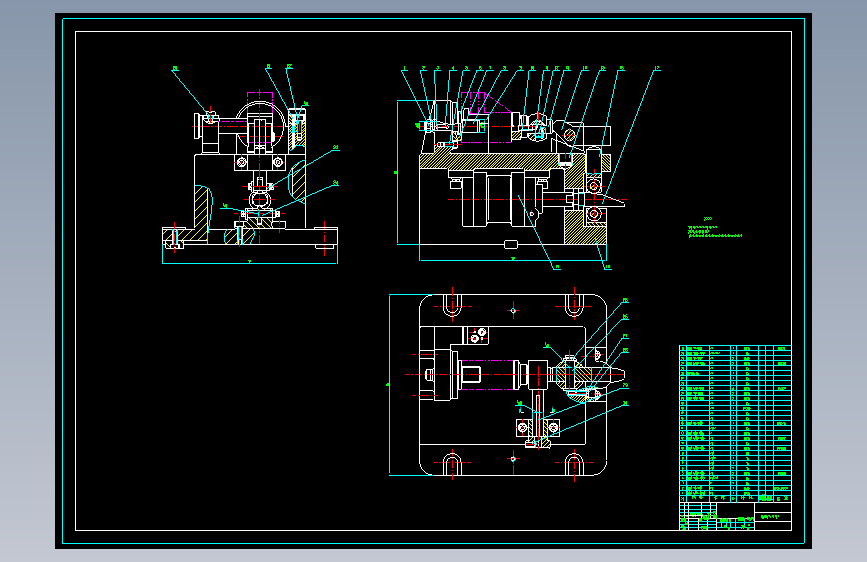The width and height of the screenshot is (867, 562).
Task: Click the title block below the parts list
Action: [735, 516]
